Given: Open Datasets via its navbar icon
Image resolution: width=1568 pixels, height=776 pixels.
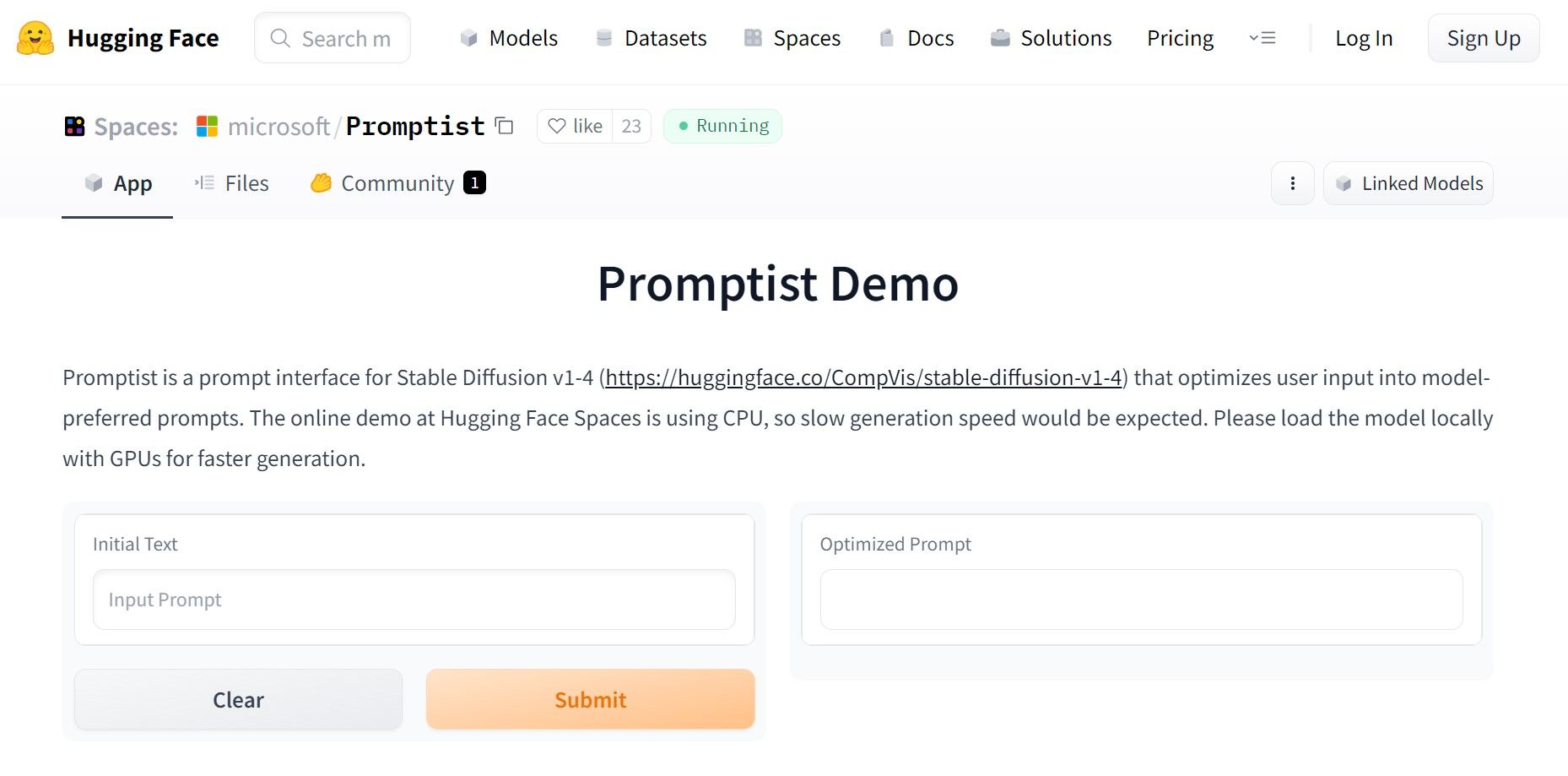Looking at the screenshot, I should point(603,37).
